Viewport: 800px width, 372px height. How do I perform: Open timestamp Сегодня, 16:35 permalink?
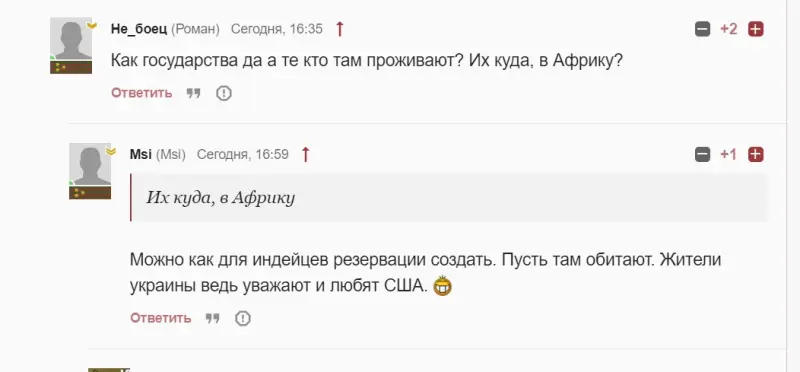pos(277,29)
